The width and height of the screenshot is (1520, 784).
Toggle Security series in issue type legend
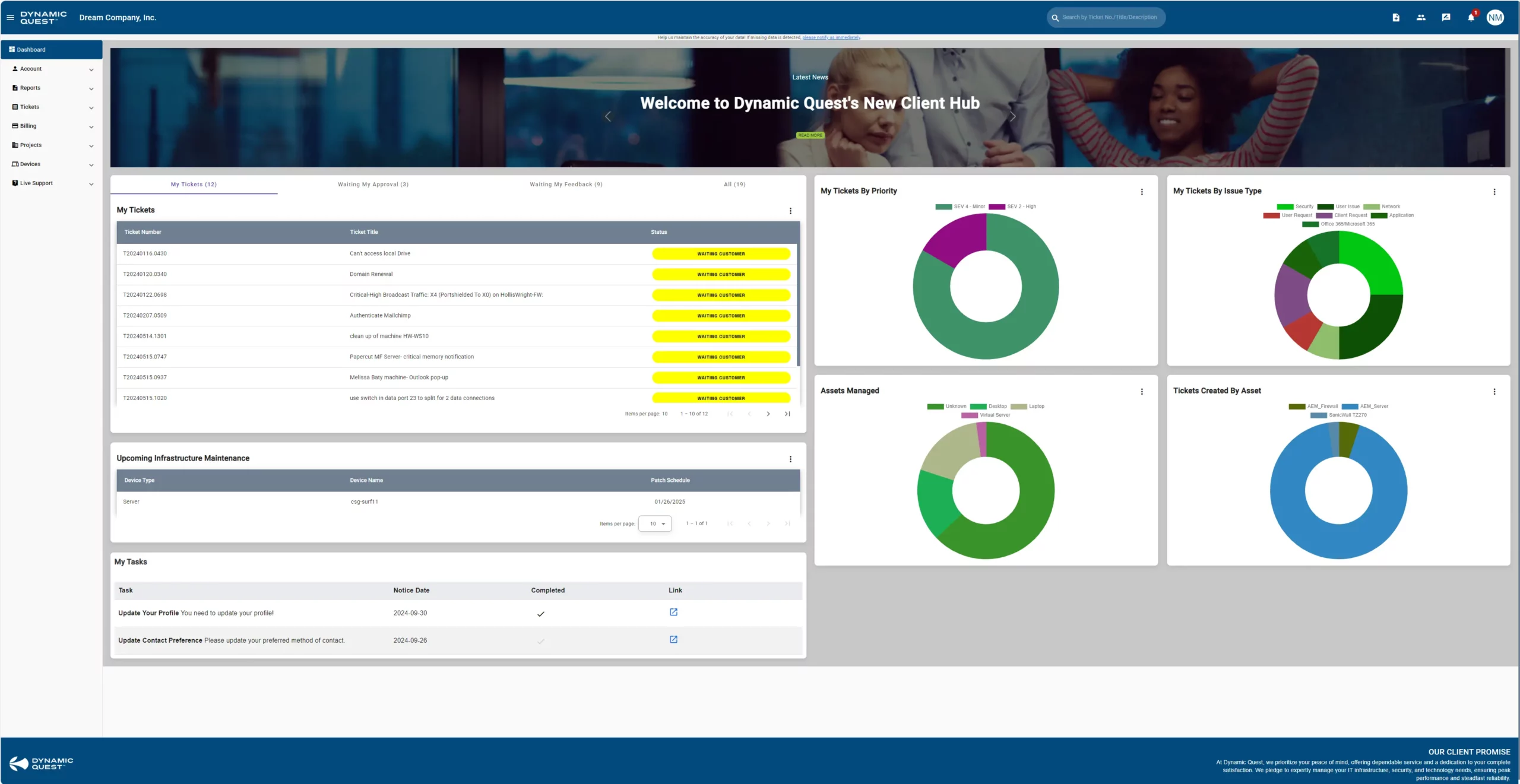(1295, 207)
